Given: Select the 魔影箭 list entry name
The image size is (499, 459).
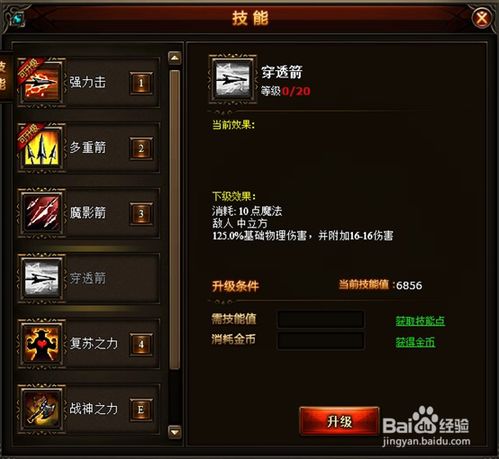Looking at the screenshot, I should coord(88,213).
